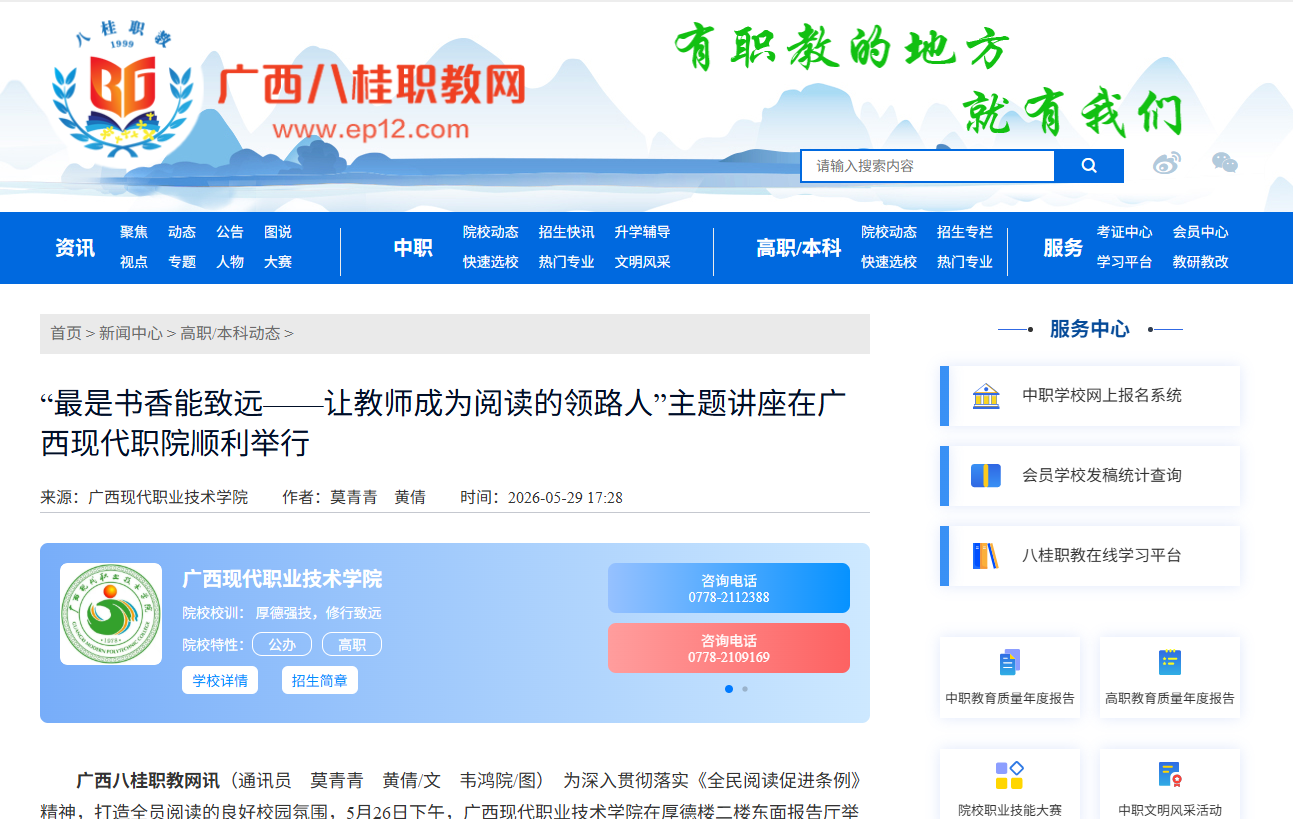Click the timestamp 2026-05-29 17:28
Viewport: 1293px width, 819px height.
click(565, 498)
